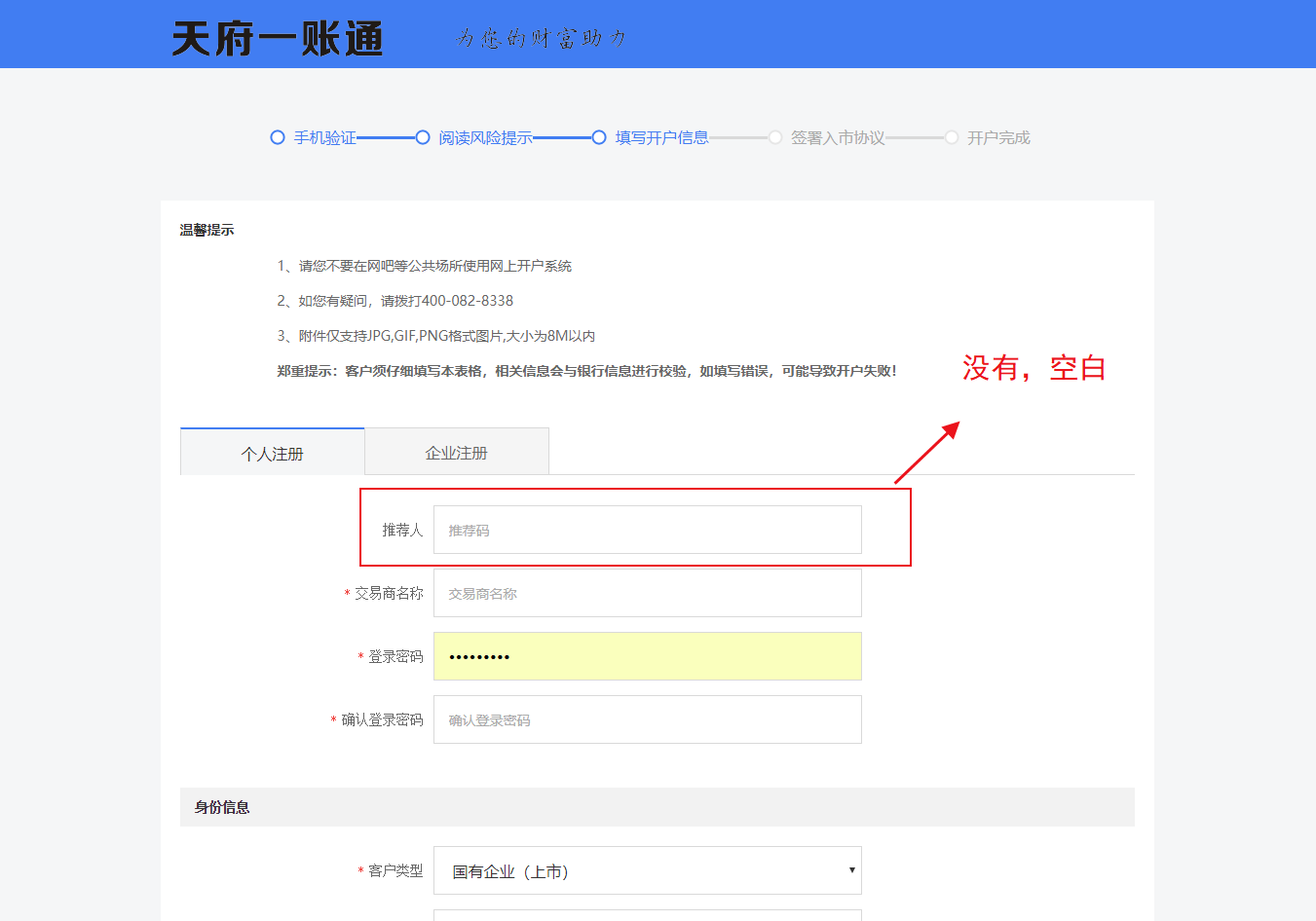Focus the 推荐码 input field

coord(647,530)
